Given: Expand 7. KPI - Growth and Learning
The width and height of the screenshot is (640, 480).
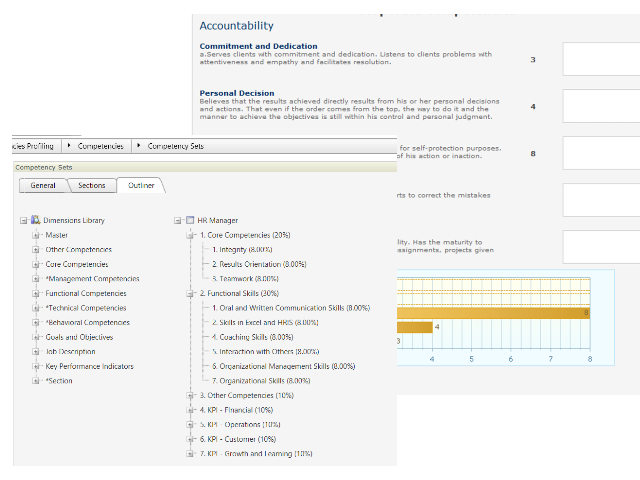Looking at the screenshot, I should tap(190, 454).
